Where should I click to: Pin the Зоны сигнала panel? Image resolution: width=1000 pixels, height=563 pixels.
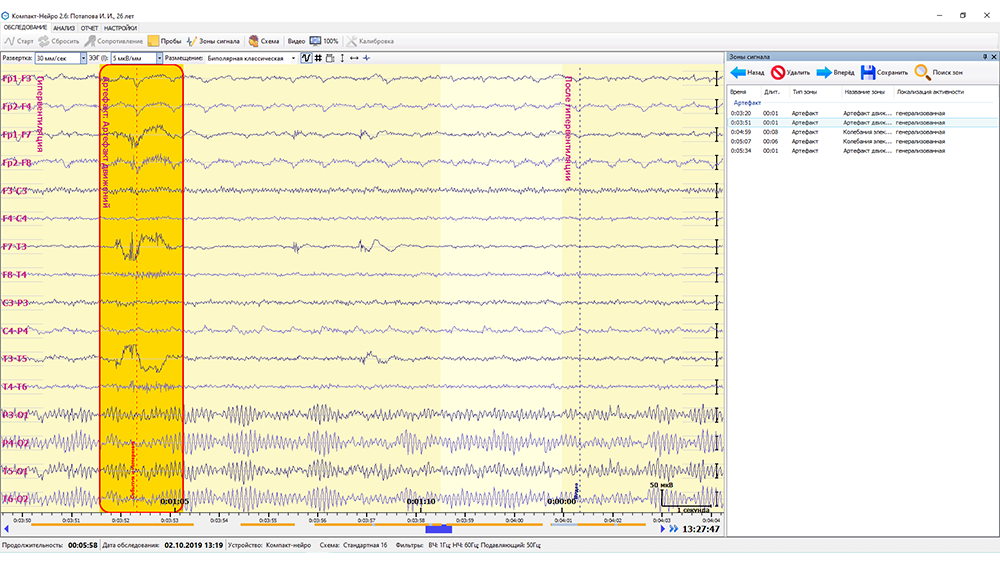tap(985, 57)
